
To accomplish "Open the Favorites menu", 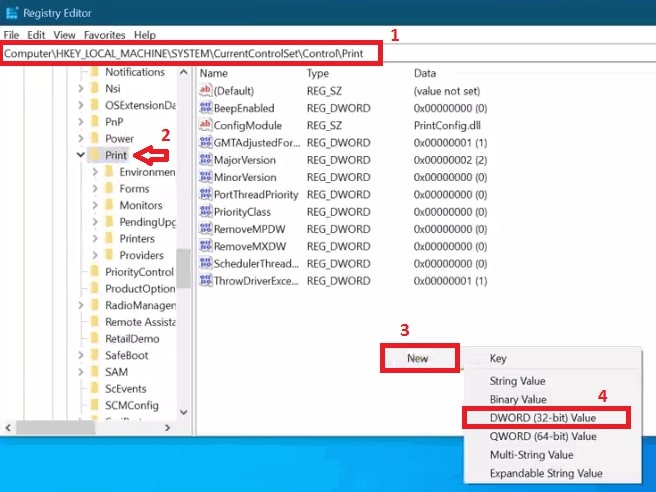I will (105, 35).
